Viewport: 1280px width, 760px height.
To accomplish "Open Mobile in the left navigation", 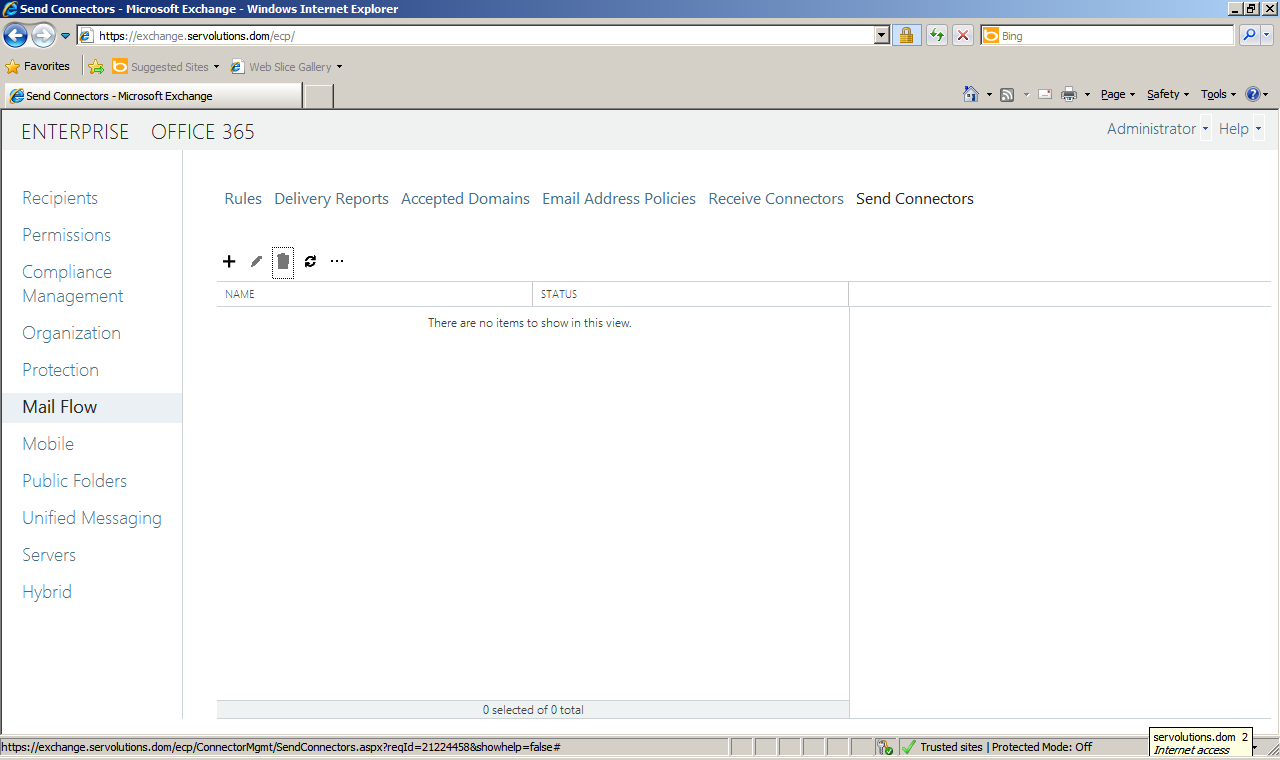I will (x=48, y=444).
